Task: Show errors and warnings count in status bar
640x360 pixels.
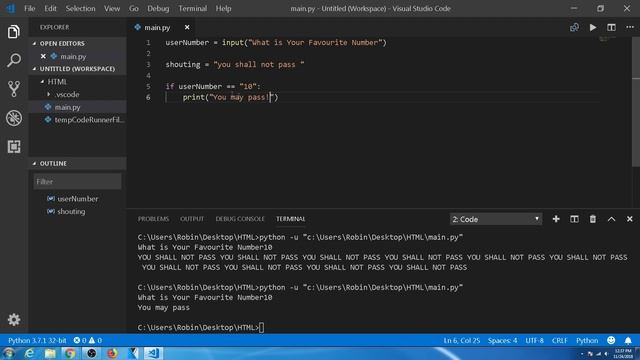Action: 88,340
